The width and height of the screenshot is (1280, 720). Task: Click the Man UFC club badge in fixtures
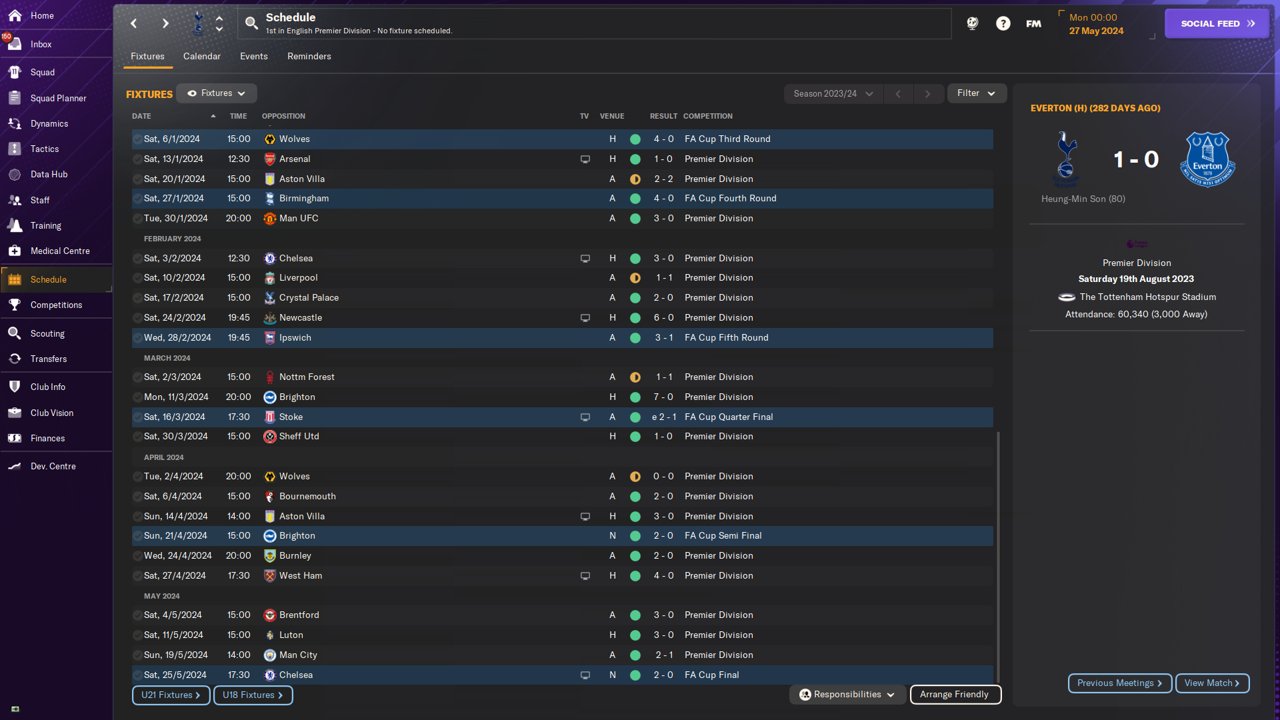coord(270,218)
